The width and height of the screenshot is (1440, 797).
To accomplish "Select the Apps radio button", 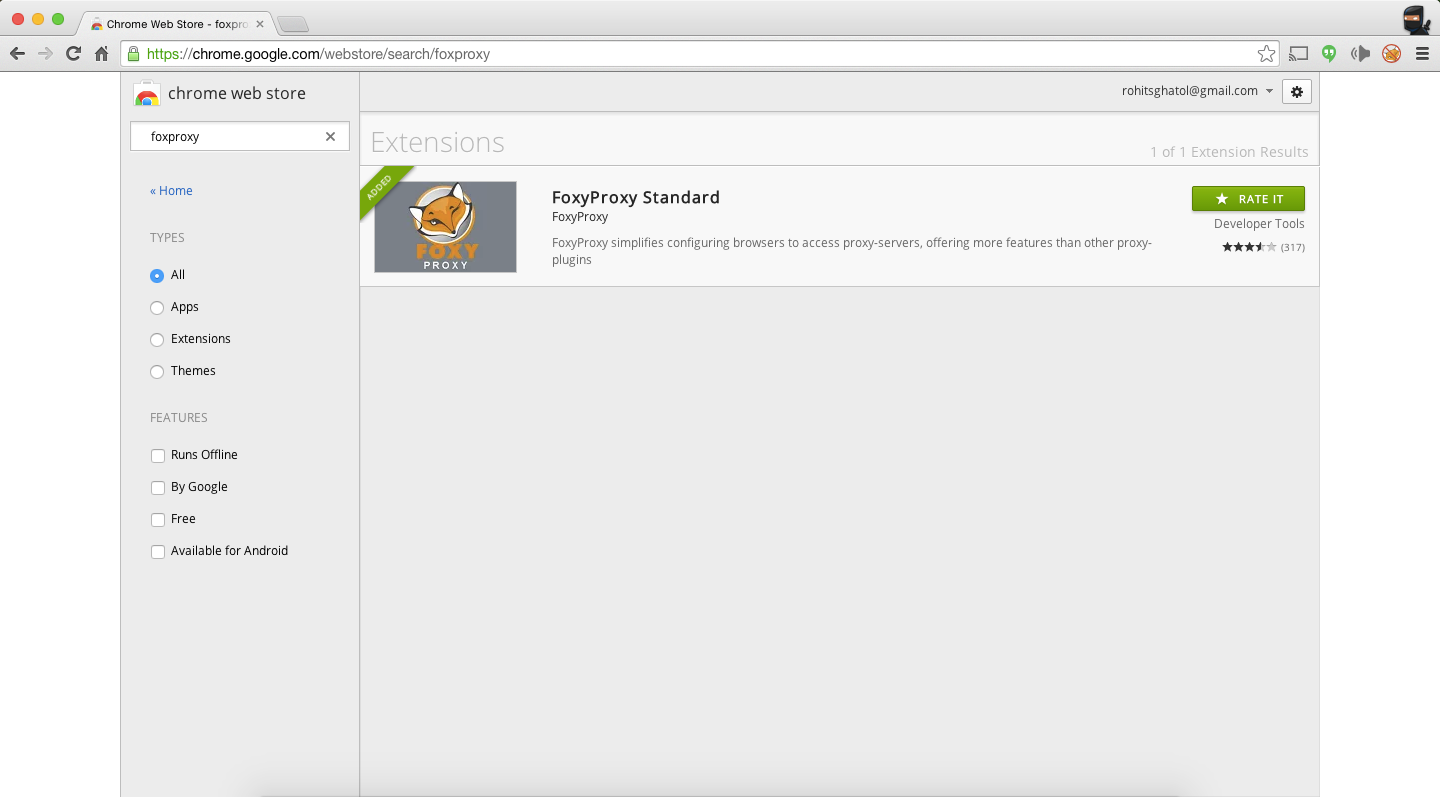I will click(x=157, y=307).
